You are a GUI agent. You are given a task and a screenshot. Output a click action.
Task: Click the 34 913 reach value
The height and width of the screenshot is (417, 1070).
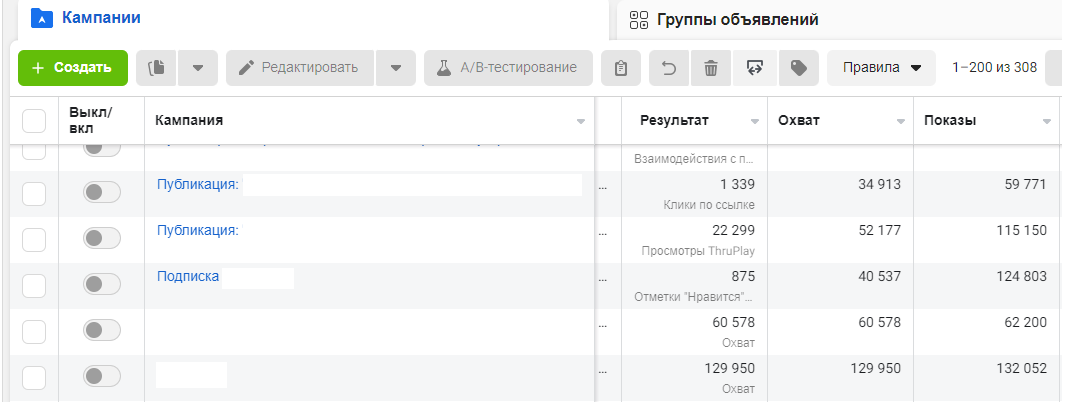(x=880, y=184)
